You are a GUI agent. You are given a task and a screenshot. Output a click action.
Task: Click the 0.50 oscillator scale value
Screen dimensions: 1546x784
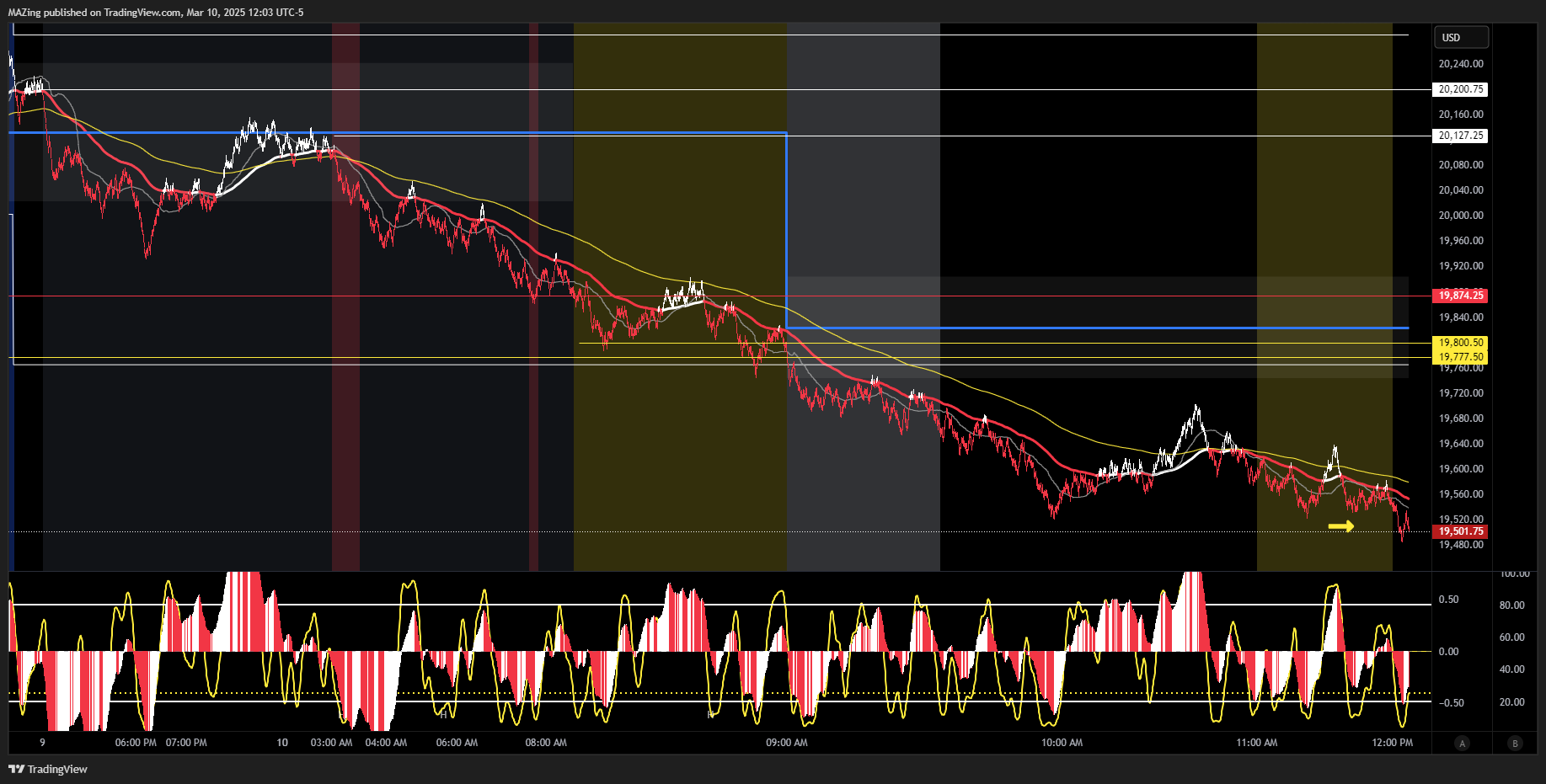coord(1448,600)
